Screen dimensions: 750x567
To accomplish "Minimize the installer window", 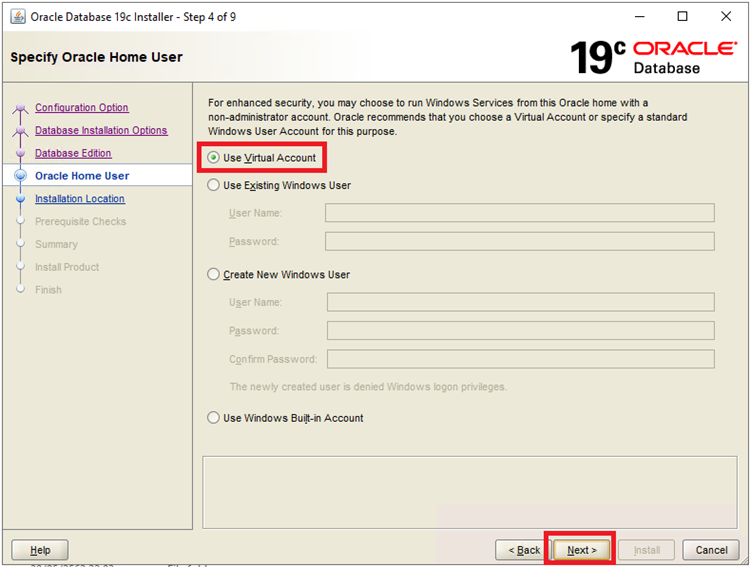I will pos(640,16).
